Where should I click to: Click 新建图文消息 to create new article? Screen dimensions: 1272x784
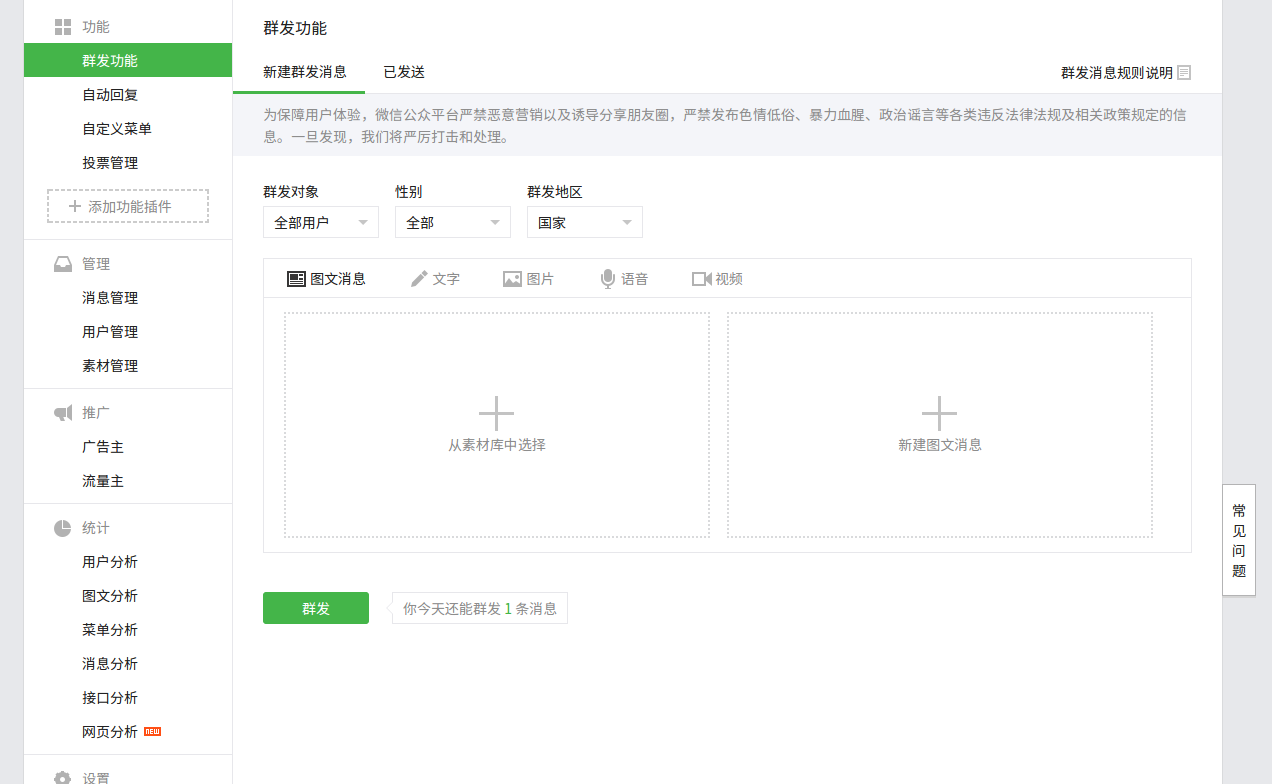coord(939,425)
